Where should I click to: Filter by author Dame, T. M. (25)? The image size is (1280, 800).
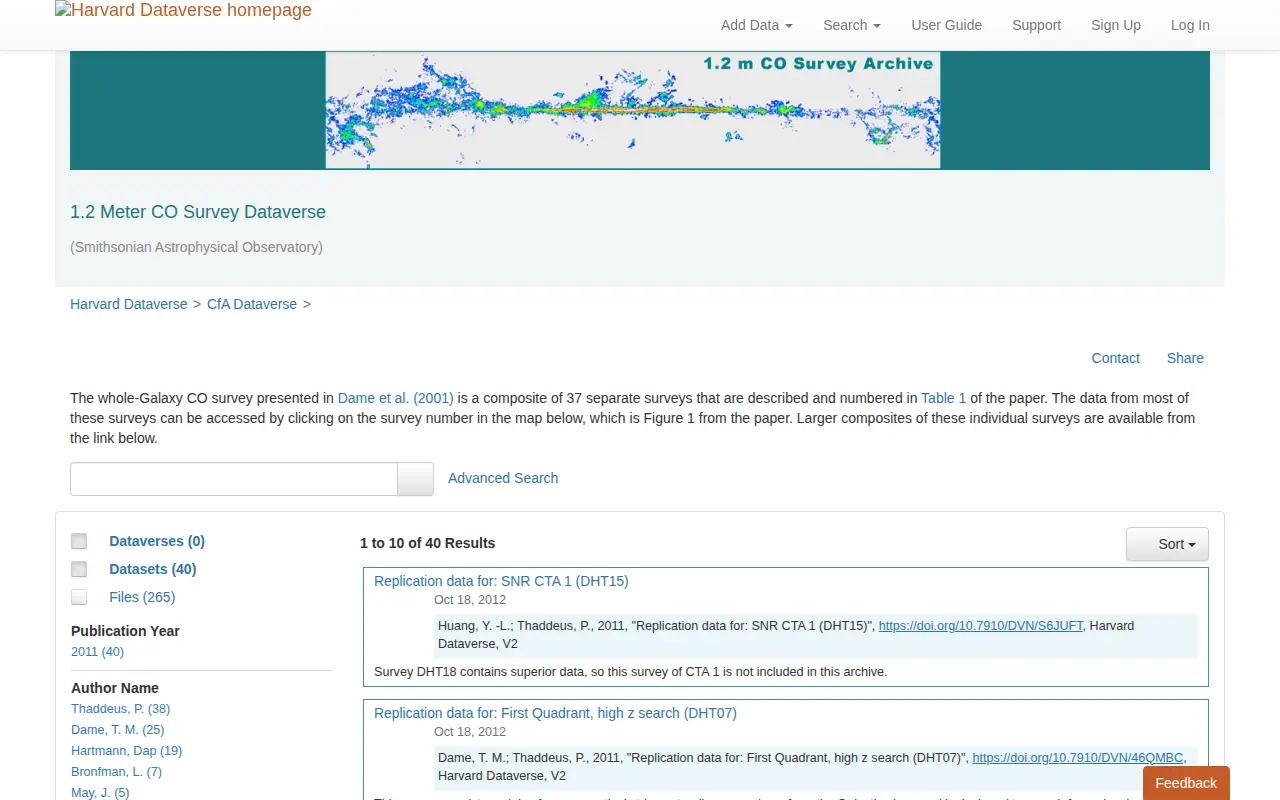(x=118, y=730)
